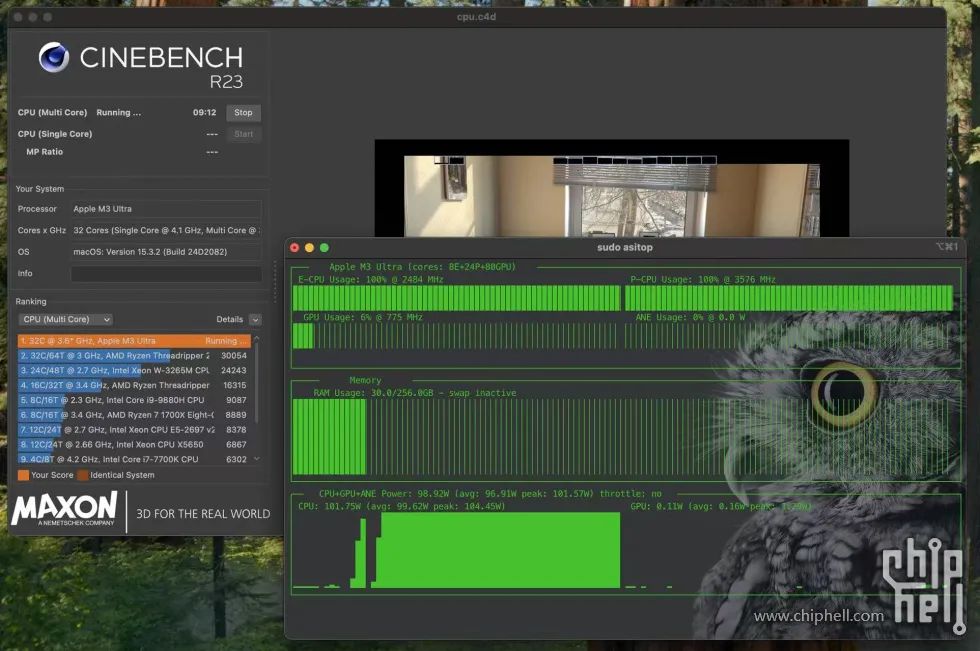This screenshot has height=651, width=980.
Task: Click the E-CPU Usage green bar
Action: click(x=457, y=298)
